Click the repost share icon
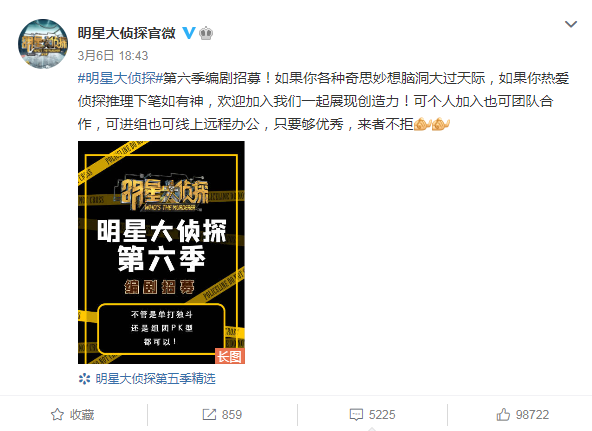 click(209, 414)
